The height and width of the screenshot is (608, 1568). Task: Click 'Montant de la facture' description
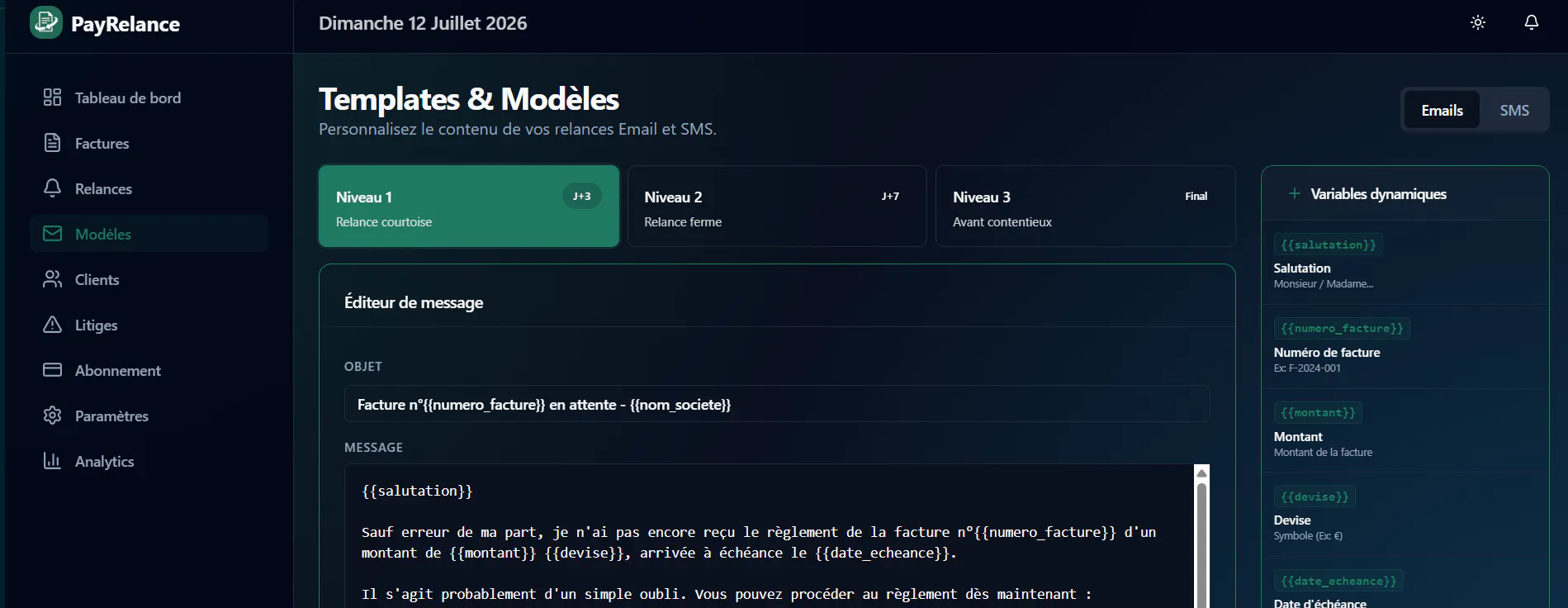[1323, 452]
